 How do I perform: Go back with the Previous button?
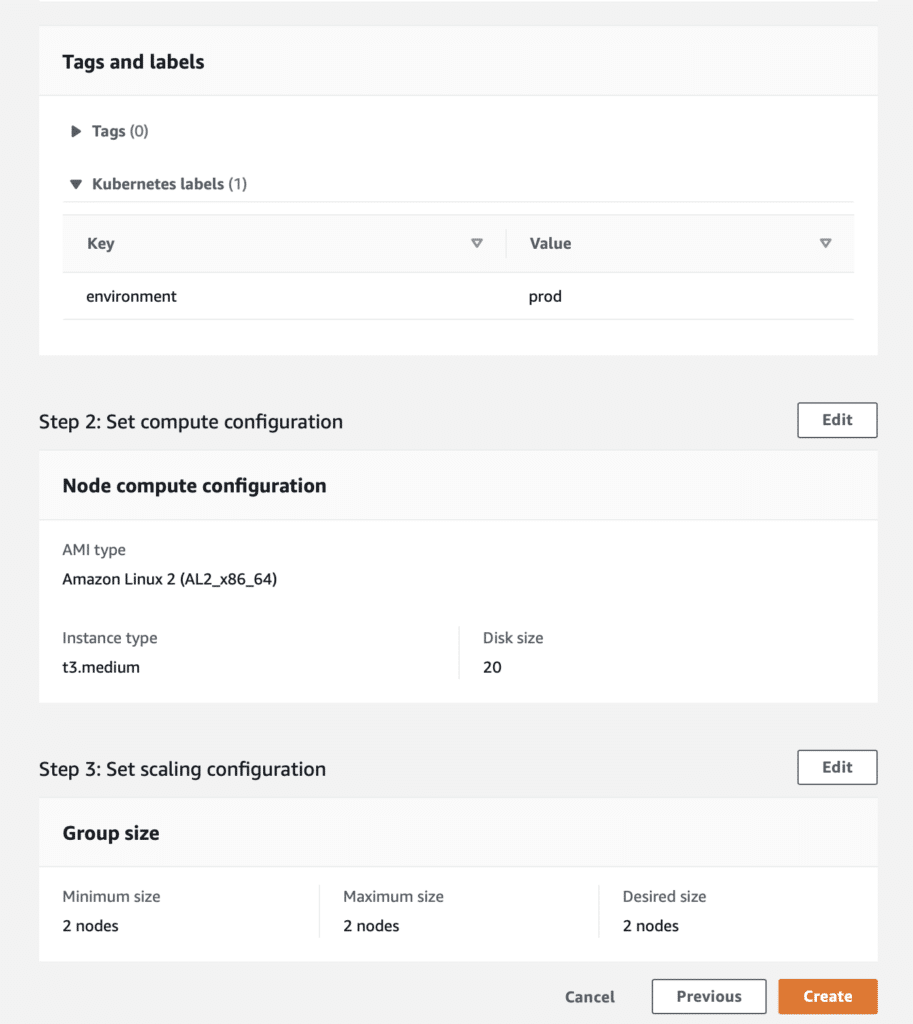[709, 997]
